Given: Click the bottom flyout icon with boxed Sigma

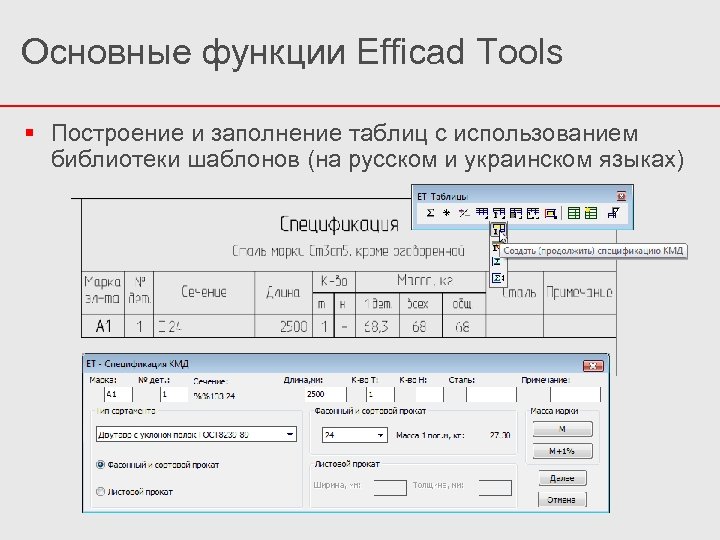Looking at the screenshot, I should 498,278.
